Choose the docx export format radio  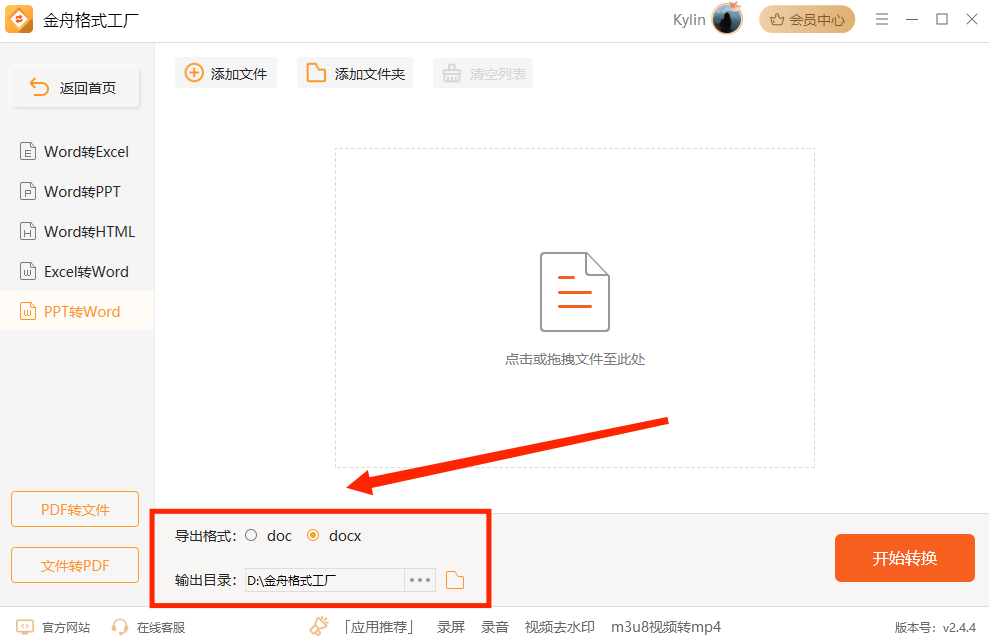tap(313, 535)
